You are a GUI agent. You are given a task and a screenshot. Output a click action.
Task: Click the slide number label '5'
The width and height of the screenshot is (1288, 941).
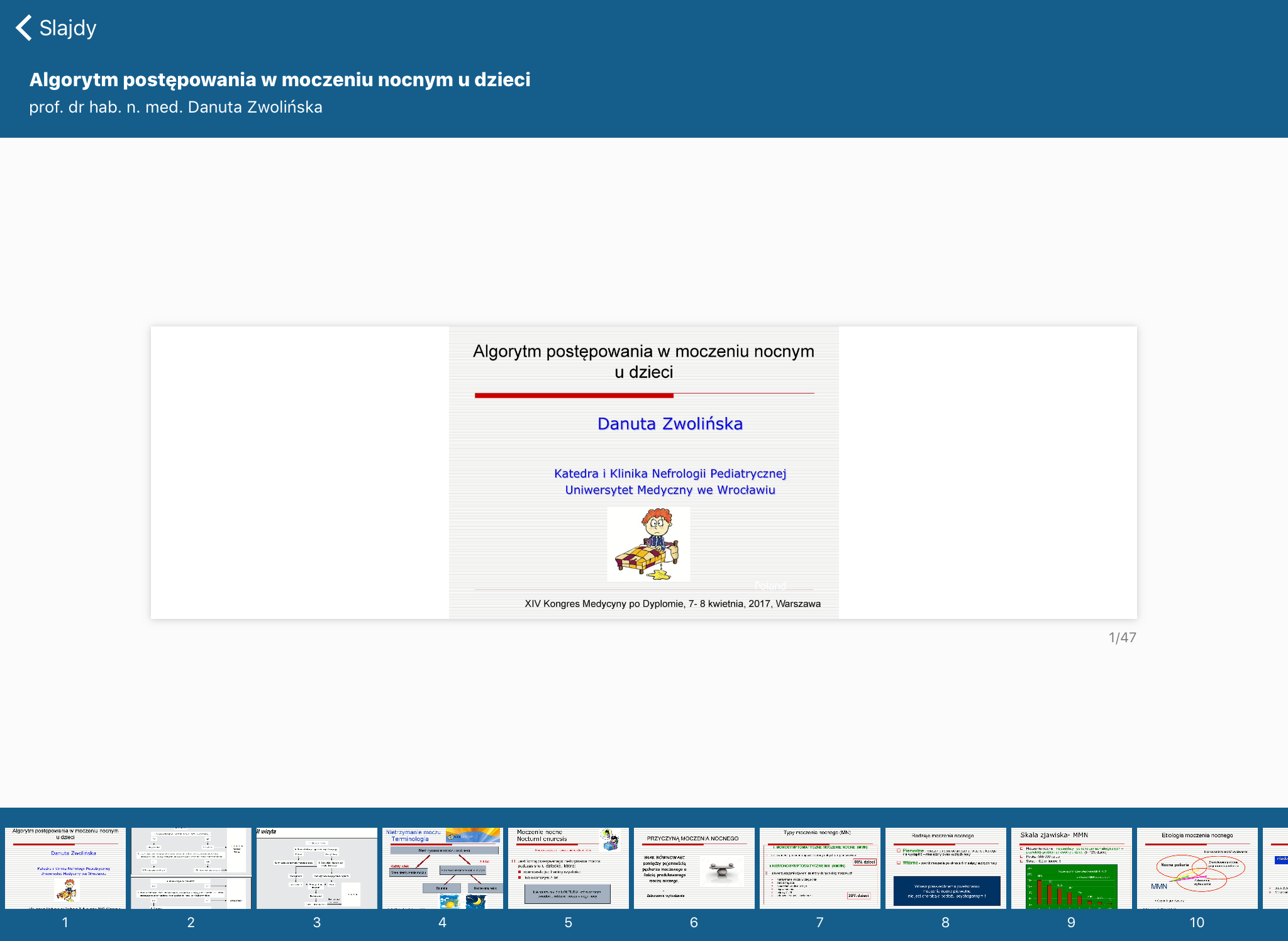[568, 922]
